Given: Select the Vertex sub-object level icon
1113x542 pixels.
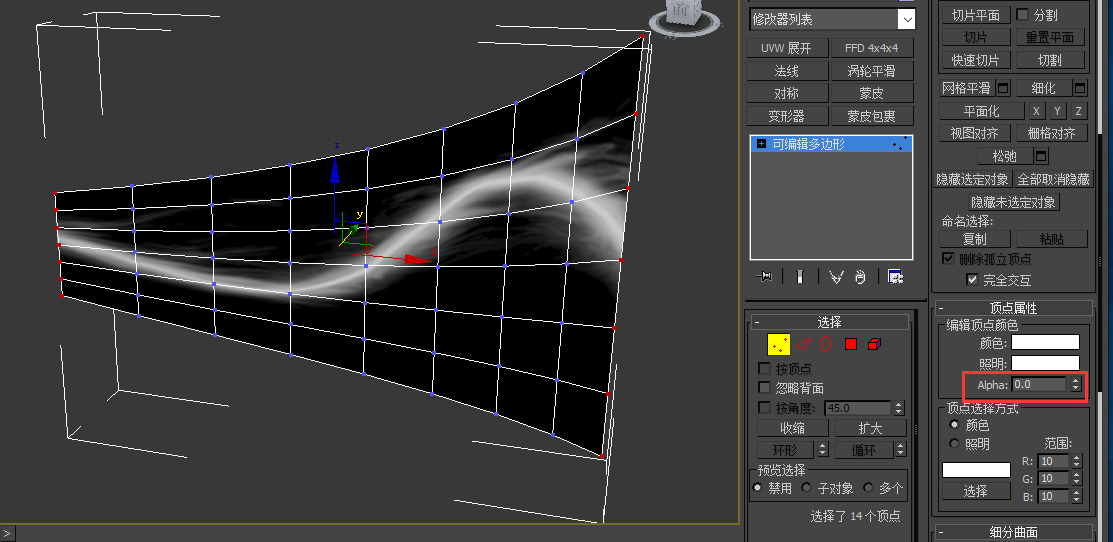Looking at the screenshot, I should point(779,344).
